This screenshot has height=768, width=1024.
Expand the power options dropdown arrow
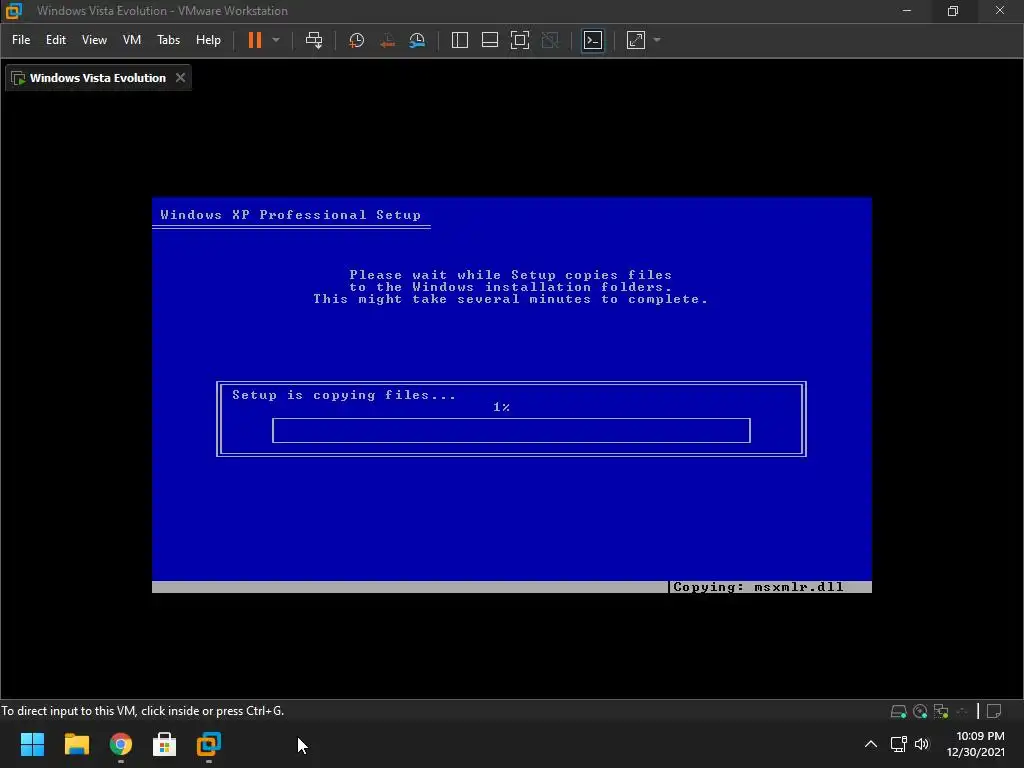[276, 40]
